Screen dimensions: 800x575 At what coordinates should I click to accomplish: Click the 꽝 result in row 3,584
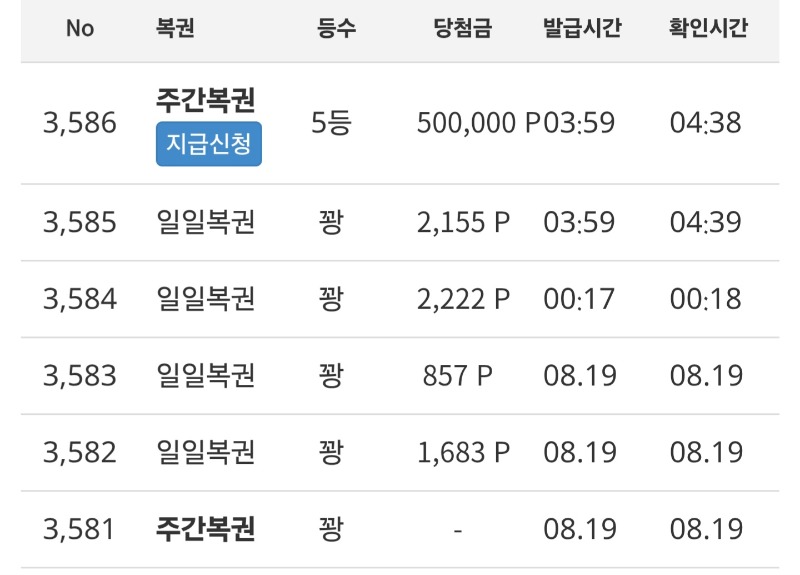(x=331, y=299)
